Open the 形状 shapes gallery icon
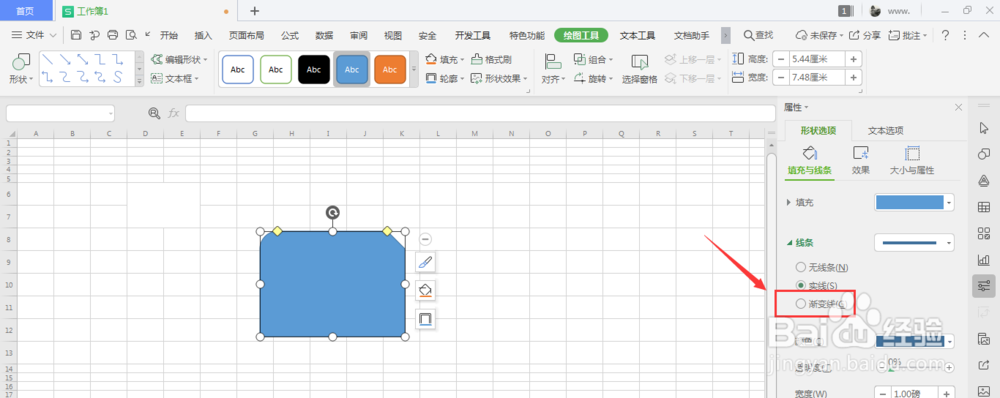The height and width of the screenshot is (398, 1000). (21, 62)
